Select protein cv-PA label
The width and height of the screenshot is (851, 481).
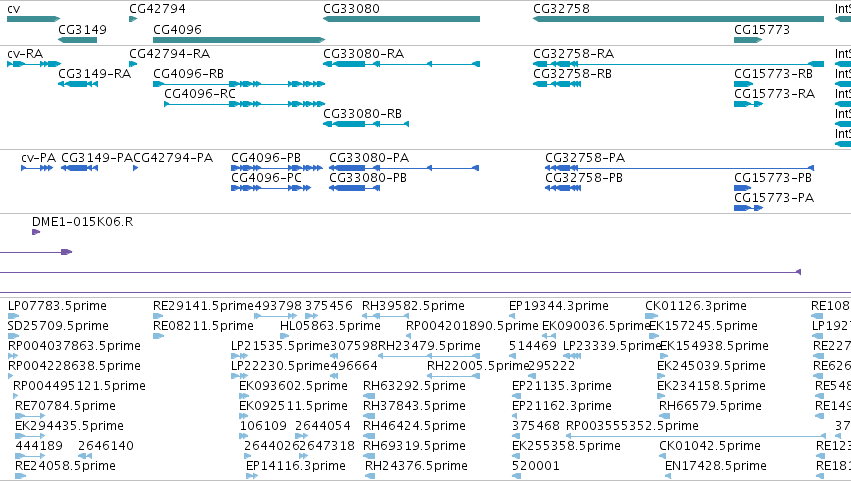point(39,158)
